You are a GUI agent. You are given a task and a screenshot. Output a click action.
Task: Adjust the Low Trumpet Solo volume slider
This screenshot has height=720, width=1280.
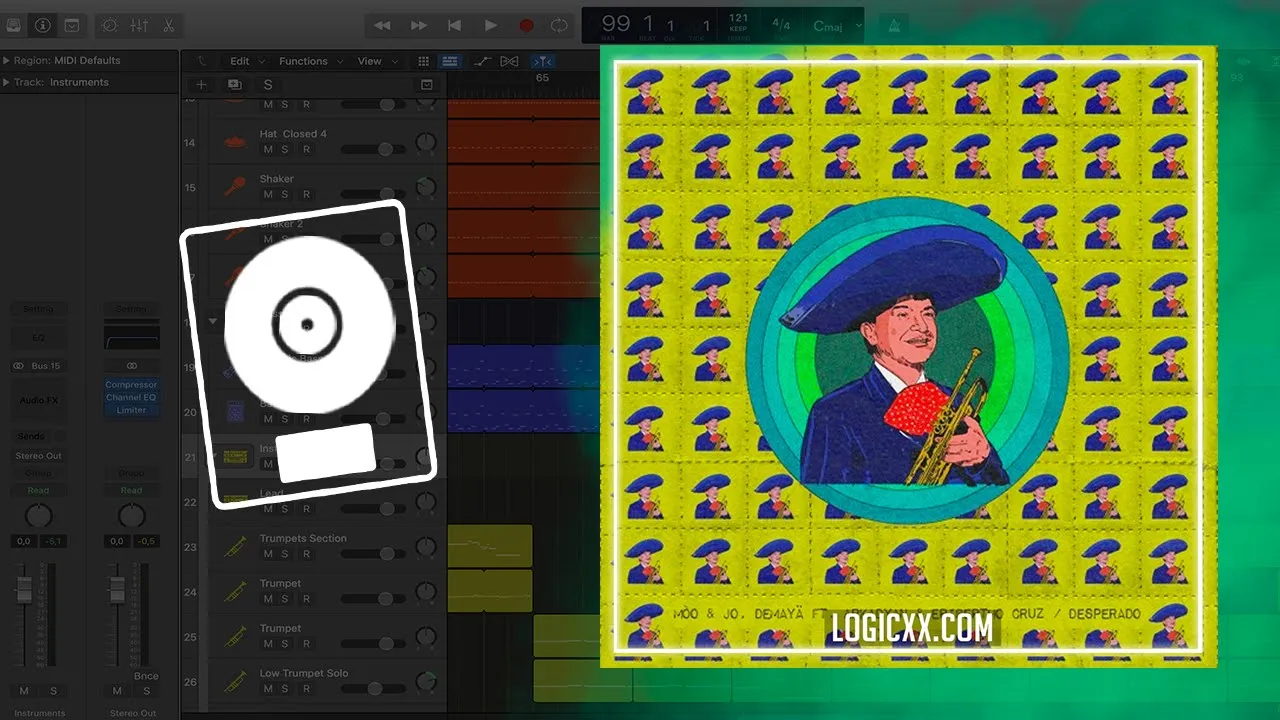pyautogui.click(x=373, y=689)
